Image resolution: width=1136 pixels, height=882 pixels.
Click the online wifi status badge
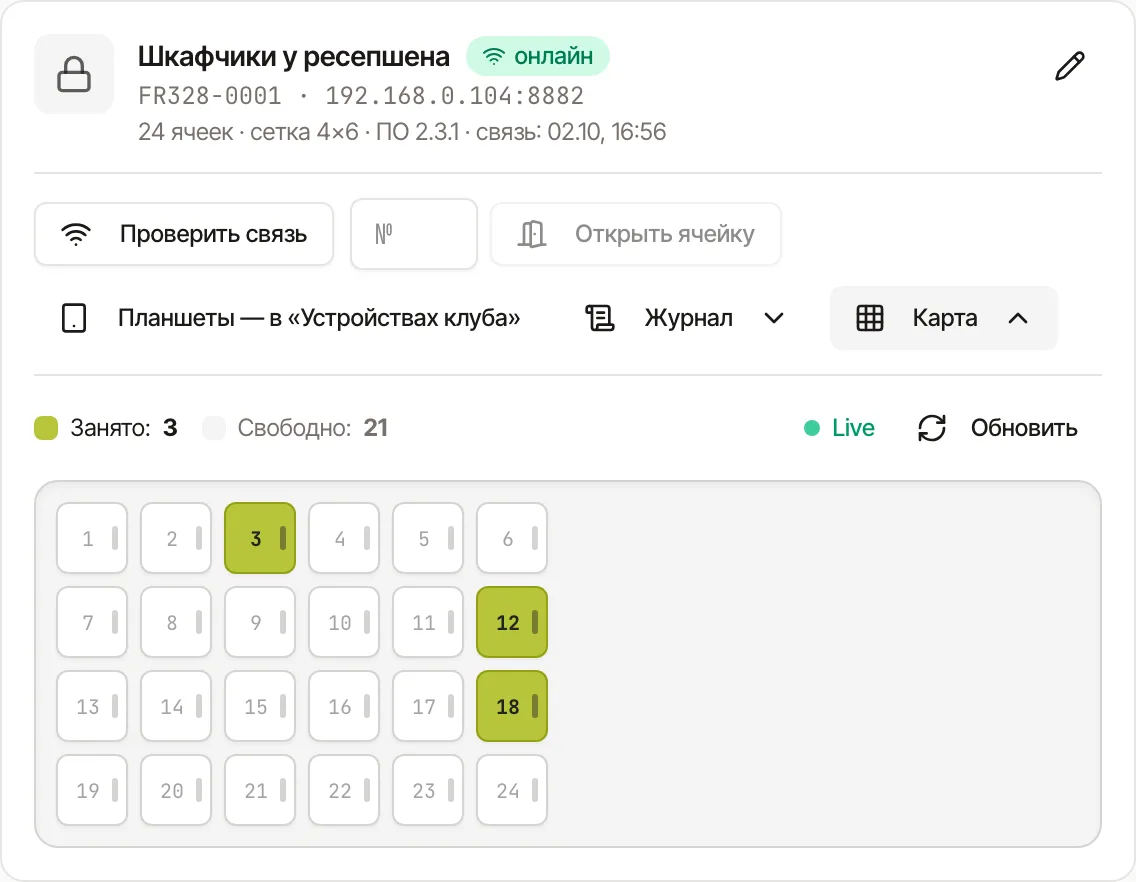tap(538, 57)
